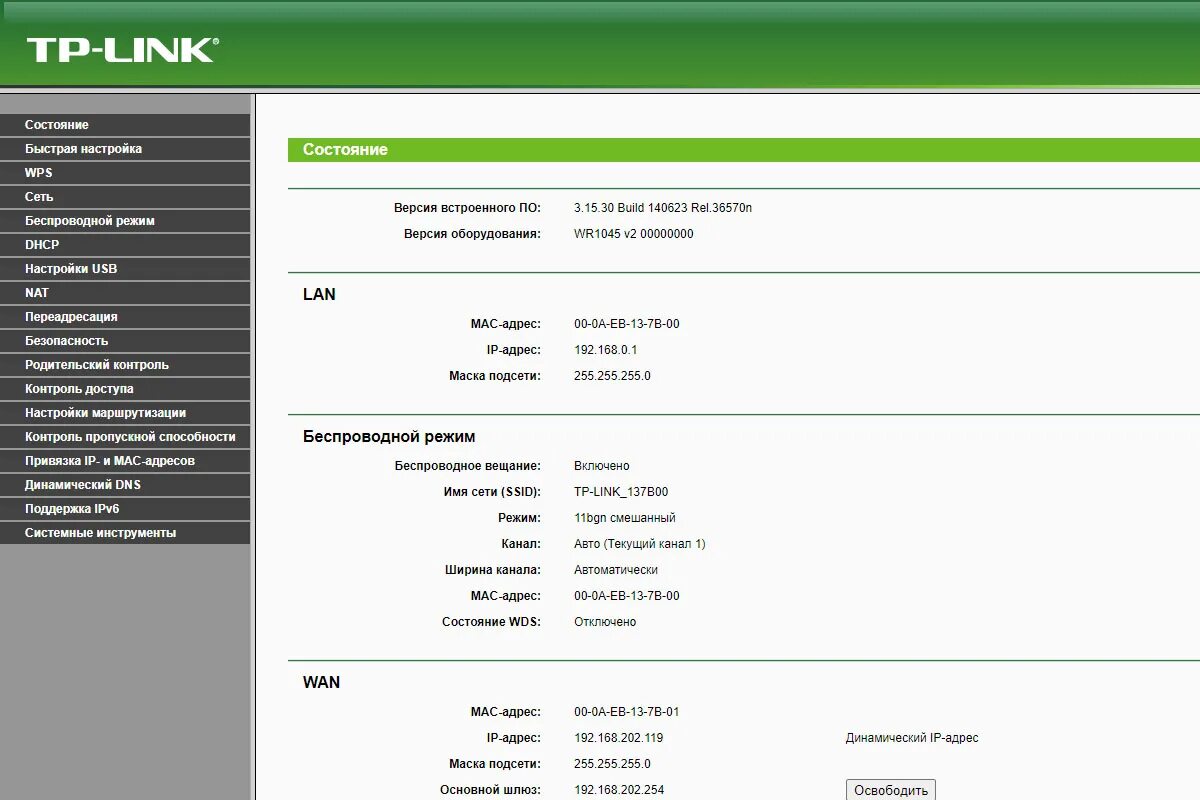
Task: Click wireless broadcast value Включено
Action: point(602,466)
